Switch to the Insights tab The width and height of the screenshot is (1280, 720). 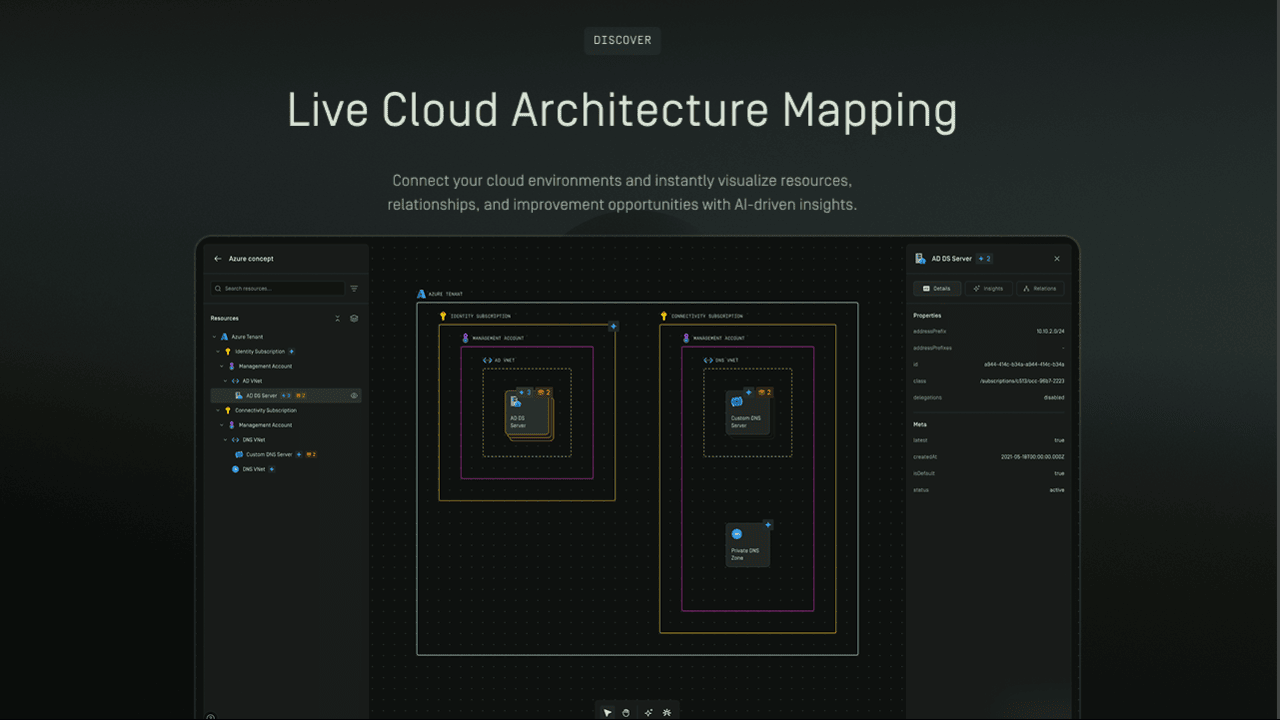988,288
